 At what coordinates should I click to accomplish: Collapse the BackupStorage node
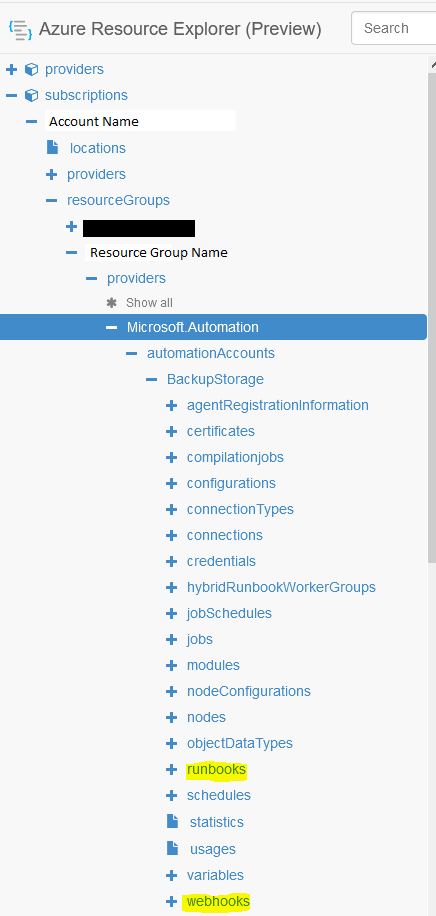coord(151,380)
